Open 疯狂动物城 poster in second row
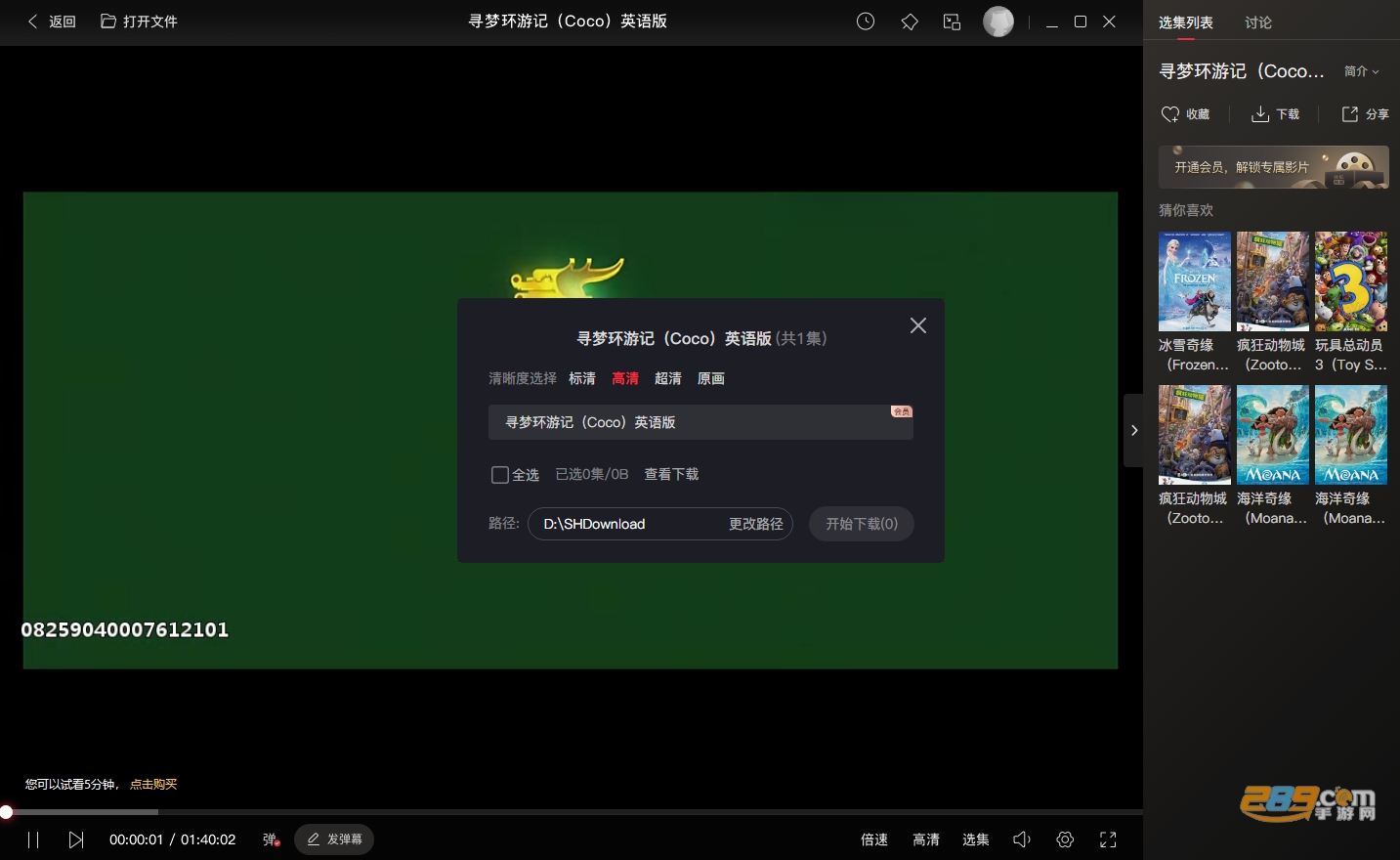The image size is (1400, 860). 1195,435
